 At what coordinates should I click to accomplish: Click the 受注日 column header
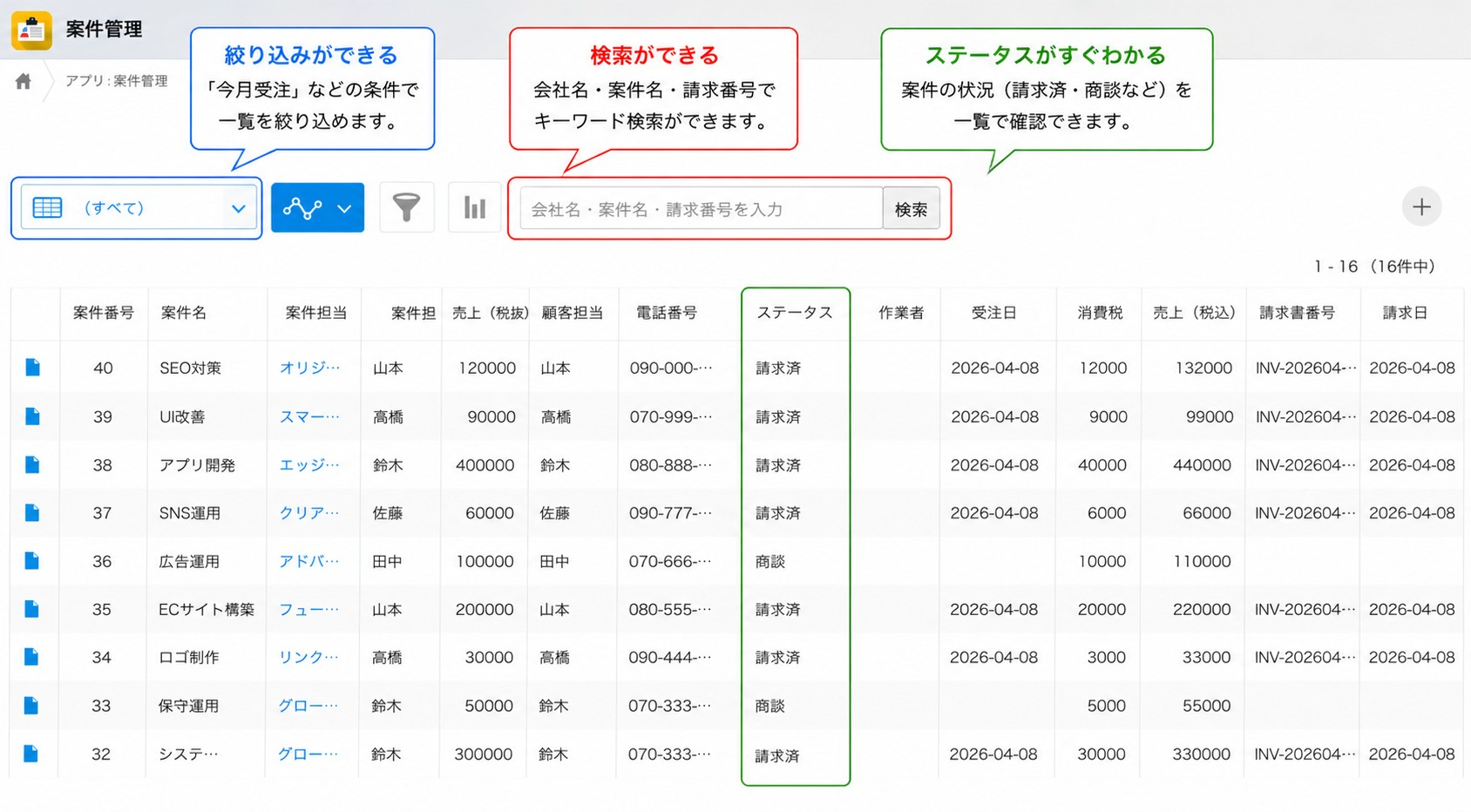(x=994, y=313)
